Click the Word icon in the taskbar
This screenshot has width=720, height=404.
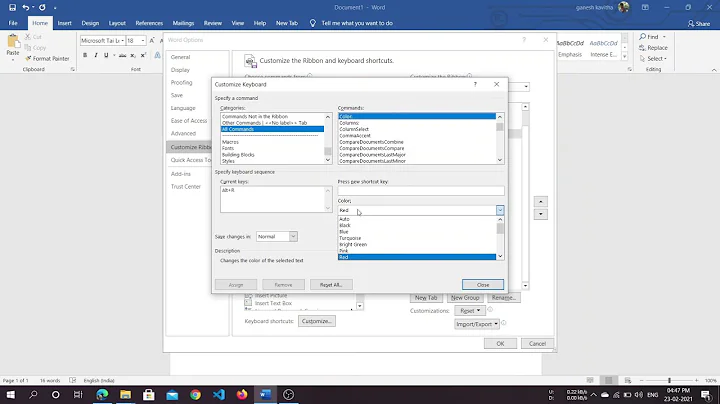265,394
